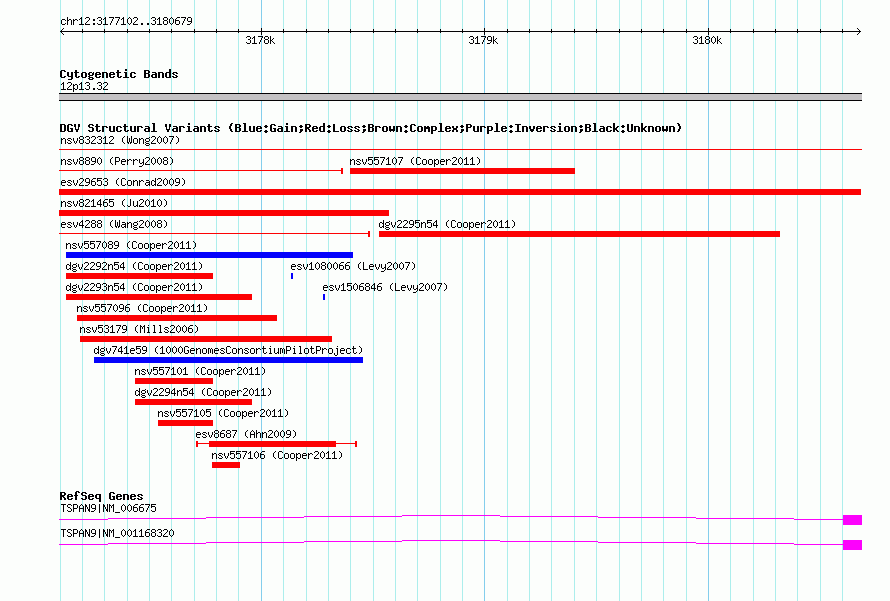The image size is (890, 601).
Task: Click the red bar of nsv557107
Action: coord(462,171)
